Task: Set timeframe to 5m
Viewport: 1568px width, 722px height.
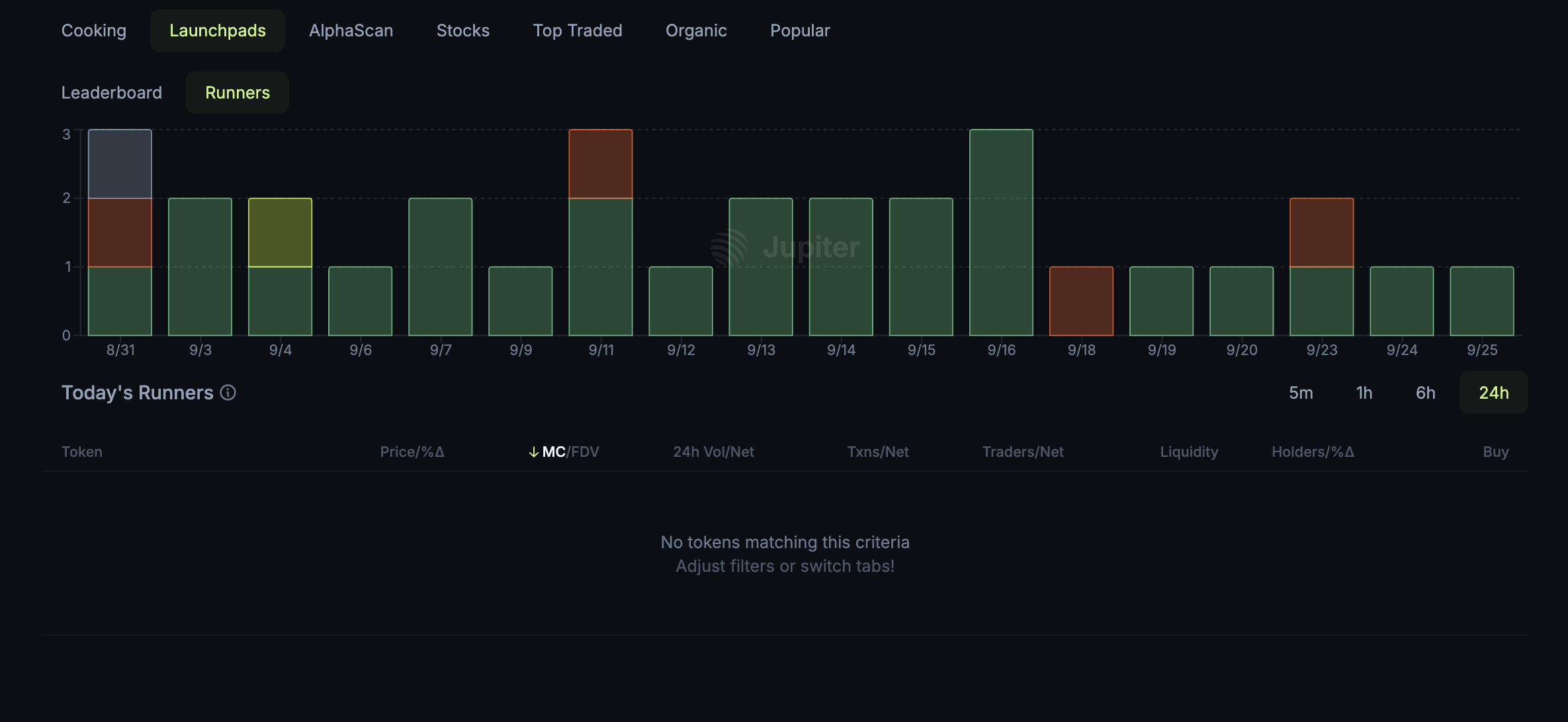Action: pos(1300,393)
